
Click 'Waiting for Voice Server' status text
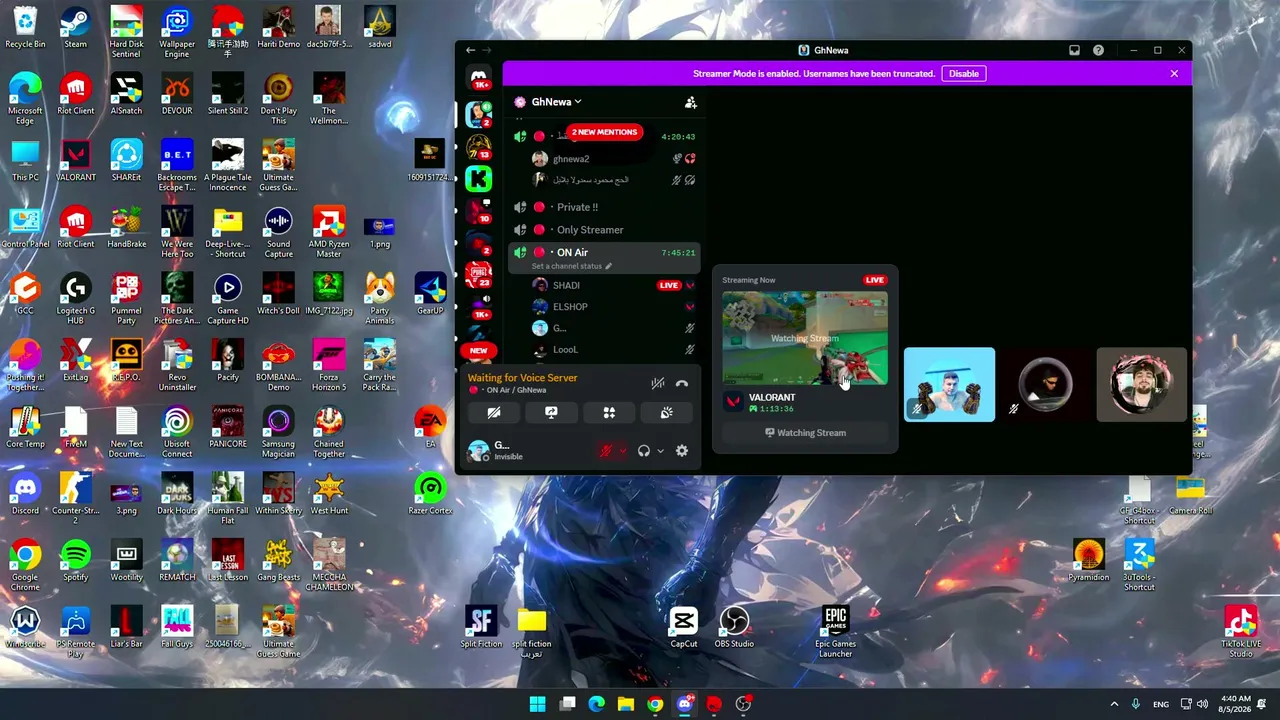(x=523, y=378)
